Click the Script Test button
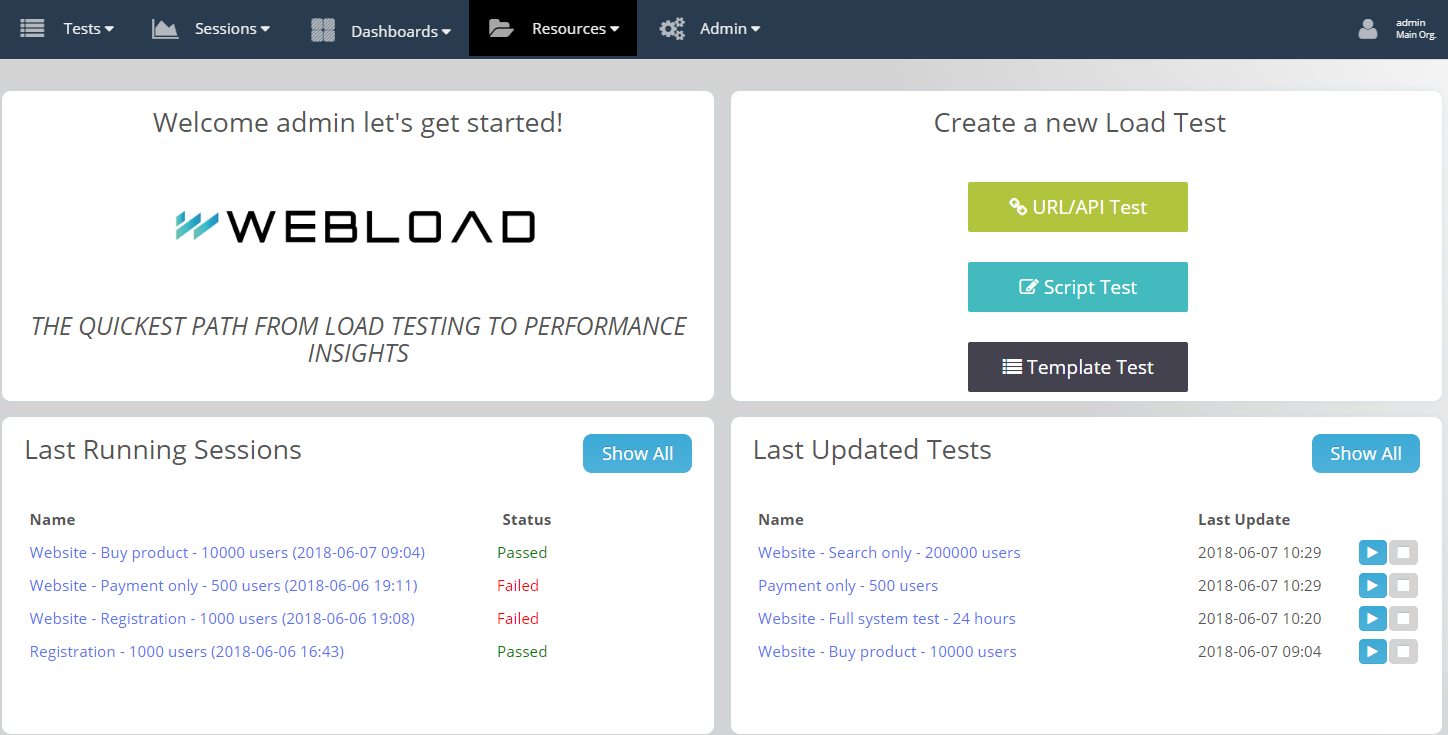Viewport: 1448px width, 735px height. pos(1077,287)
